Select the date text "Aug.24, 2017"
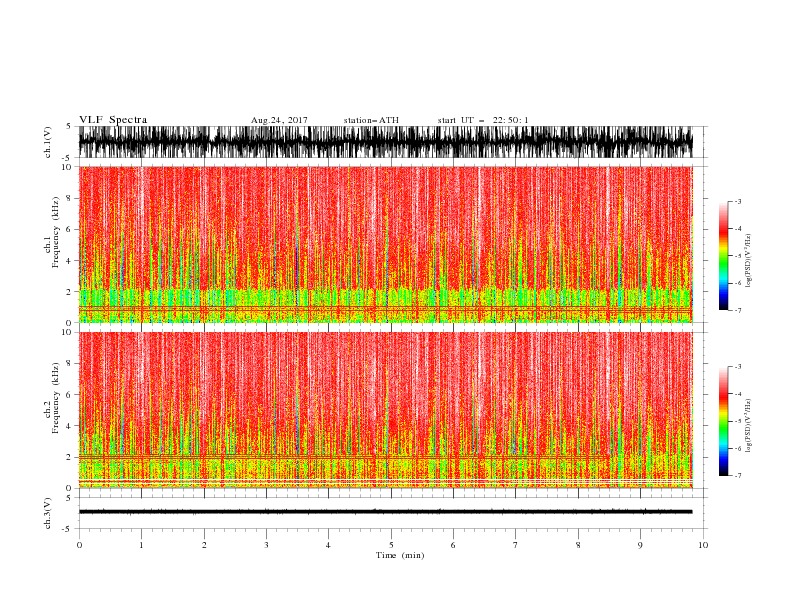 [x=279, y=120]
